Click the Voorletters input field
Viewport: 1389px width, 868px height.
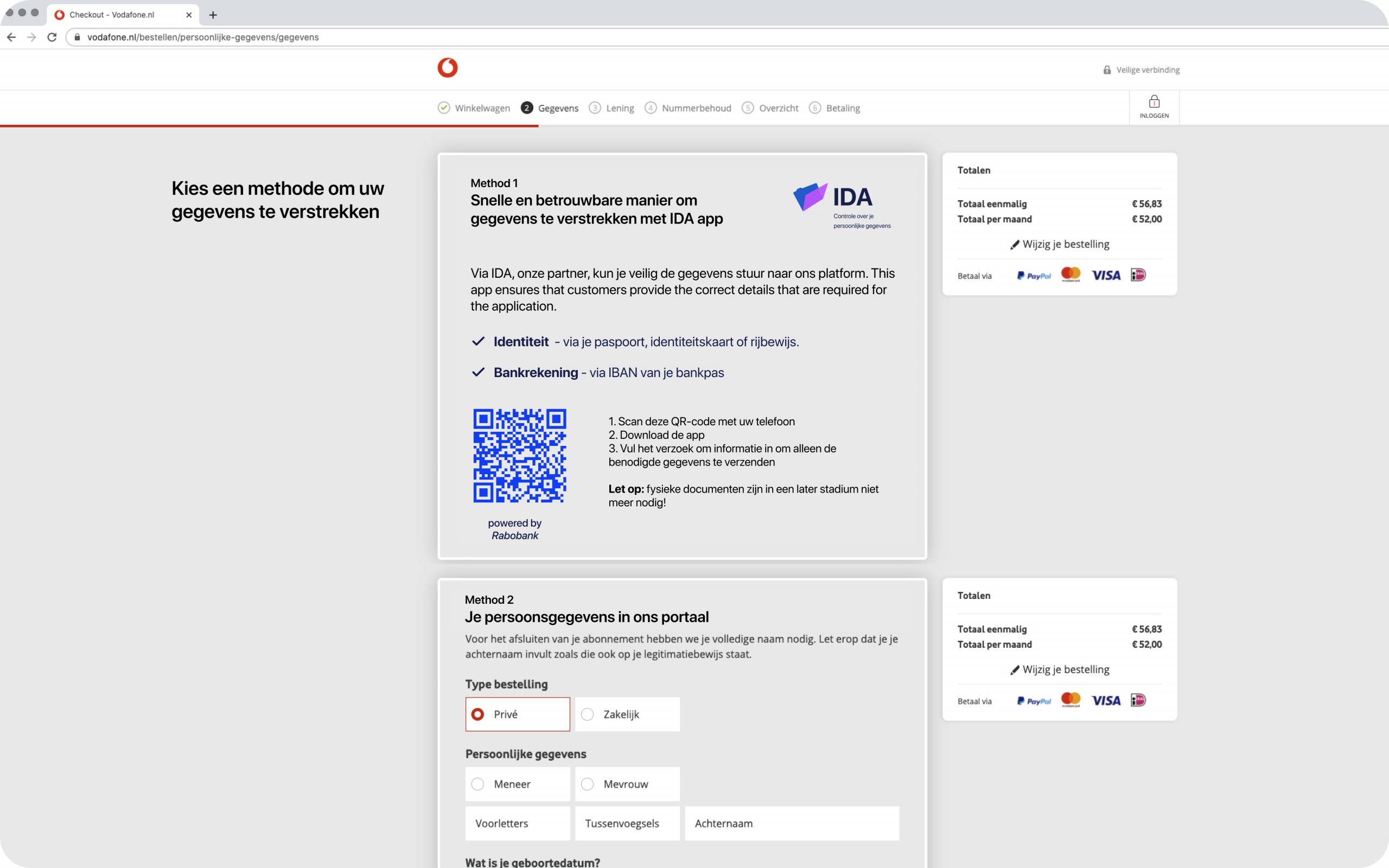518,823
